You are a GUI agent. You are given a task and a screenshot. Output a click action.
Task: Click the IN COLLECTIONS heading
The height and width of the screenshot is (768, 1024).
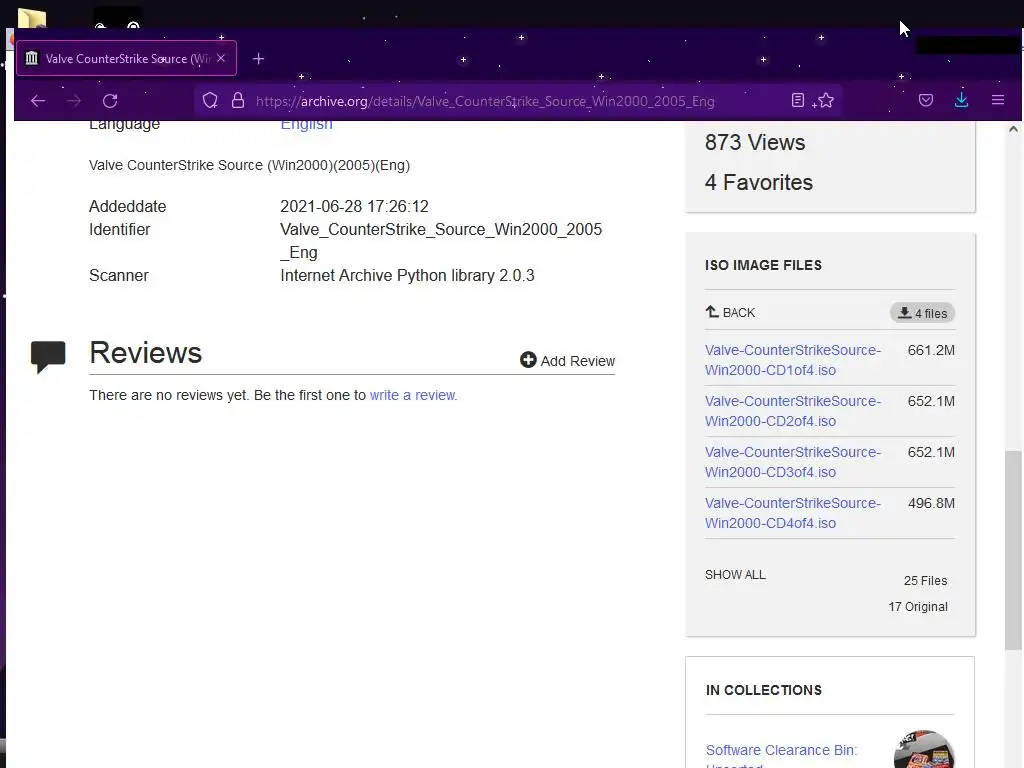point(763,690)
